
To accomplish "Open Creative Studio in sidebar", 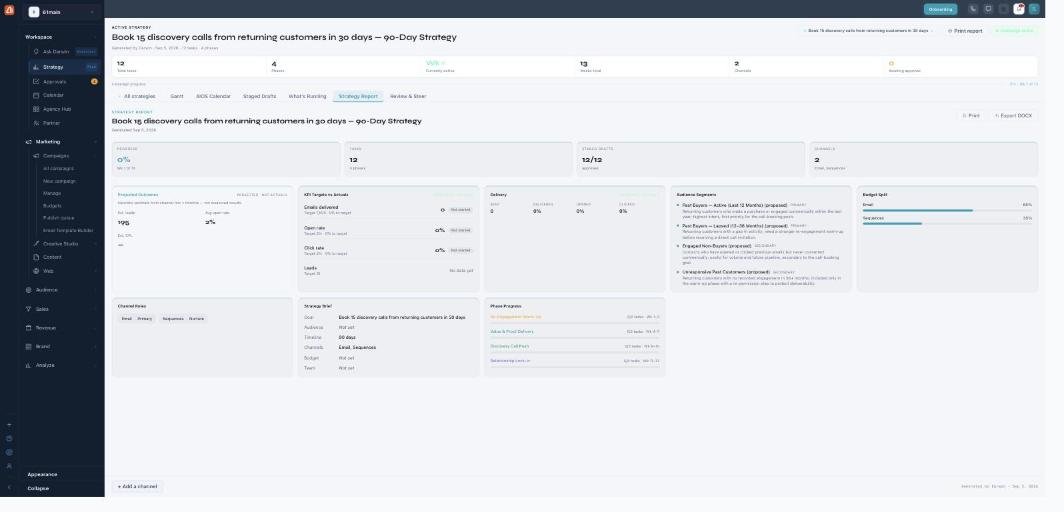I will [x=64, y=243].
